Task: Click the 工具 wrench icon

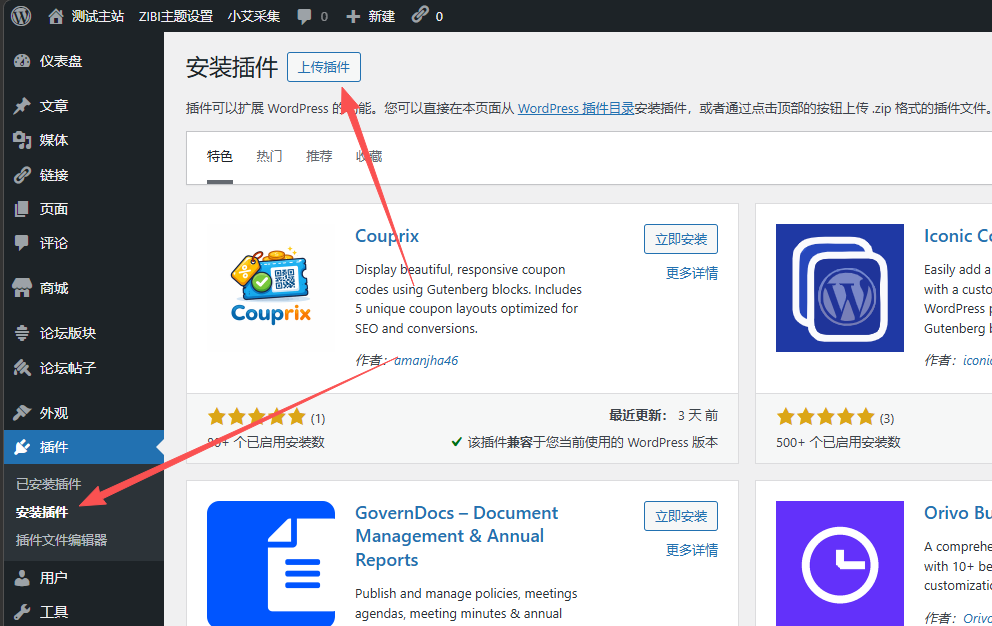Action: tap(22, 612)
